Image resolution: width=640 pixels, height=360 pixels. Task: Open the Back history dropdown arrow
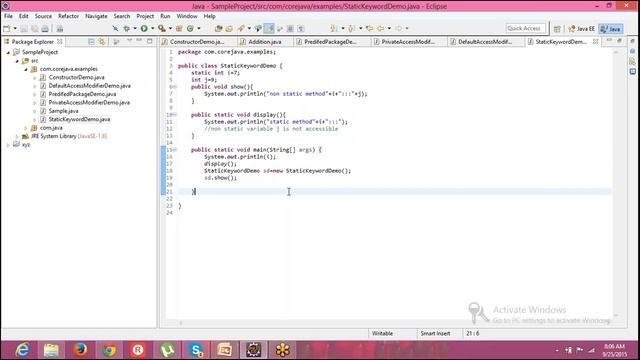pyautogui.click(x=389, y=29)
